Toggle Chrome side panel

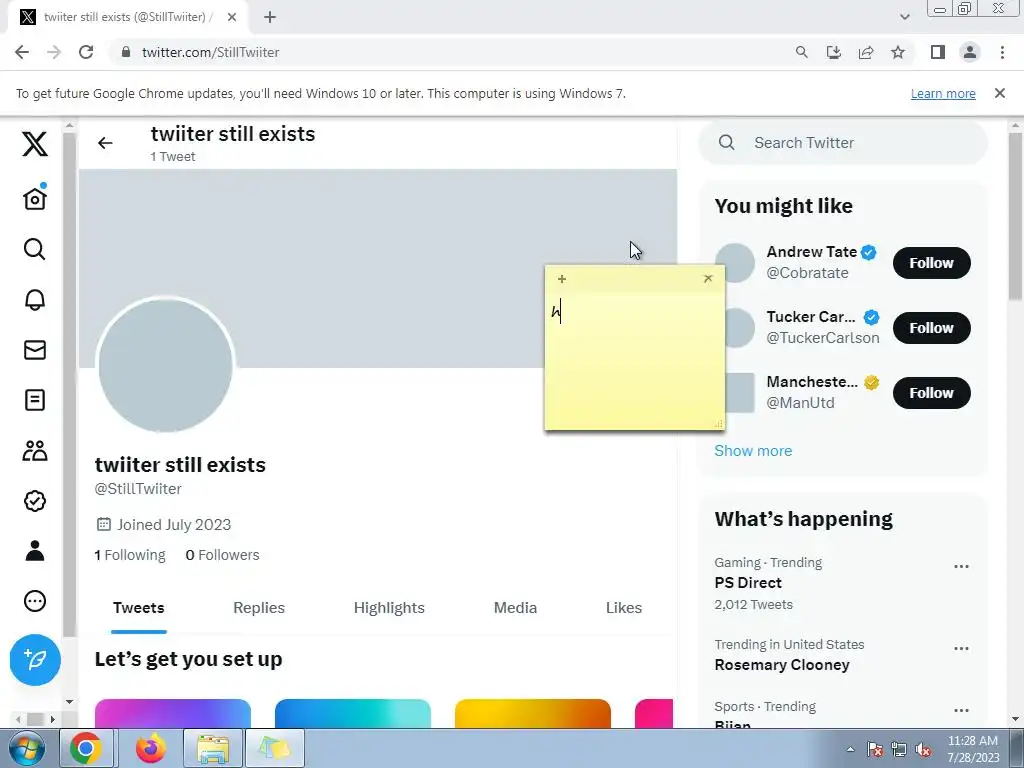tap(938, 52)
